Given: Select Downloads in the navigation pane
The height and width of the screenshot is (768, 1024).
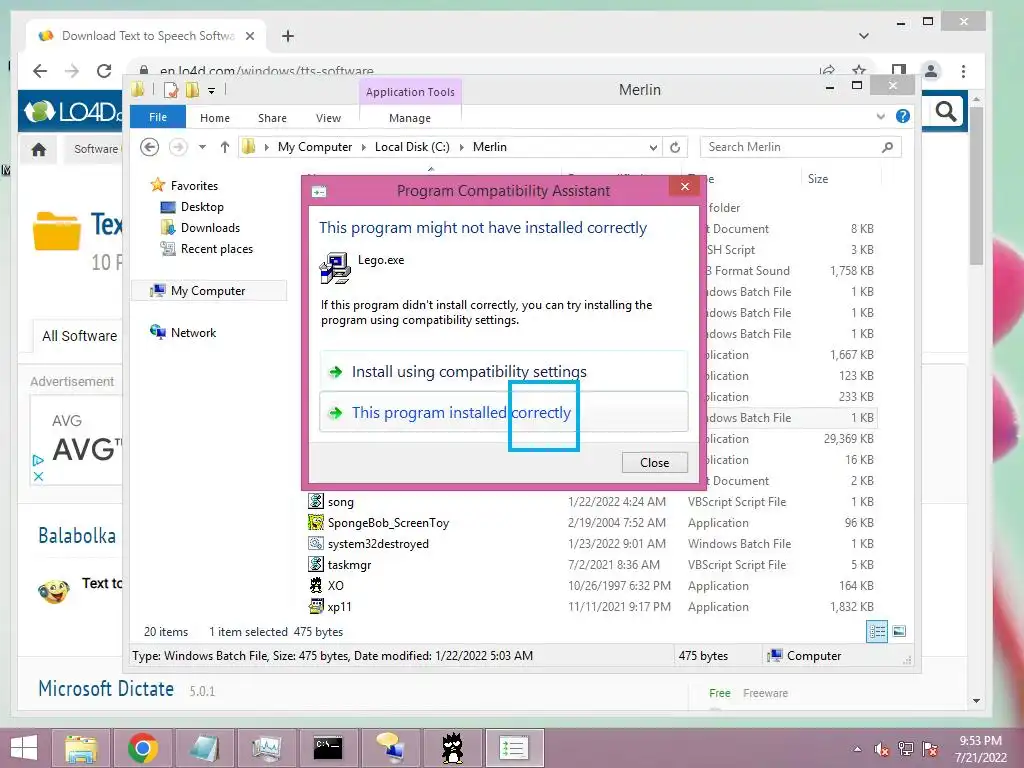Looking at the screenshot, I should click(x=210, y=227).
